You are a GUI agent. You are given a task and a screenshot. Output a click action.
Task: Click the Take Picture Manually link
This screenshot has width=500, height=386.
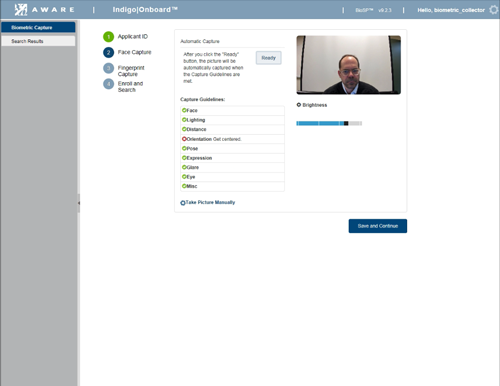210,202
